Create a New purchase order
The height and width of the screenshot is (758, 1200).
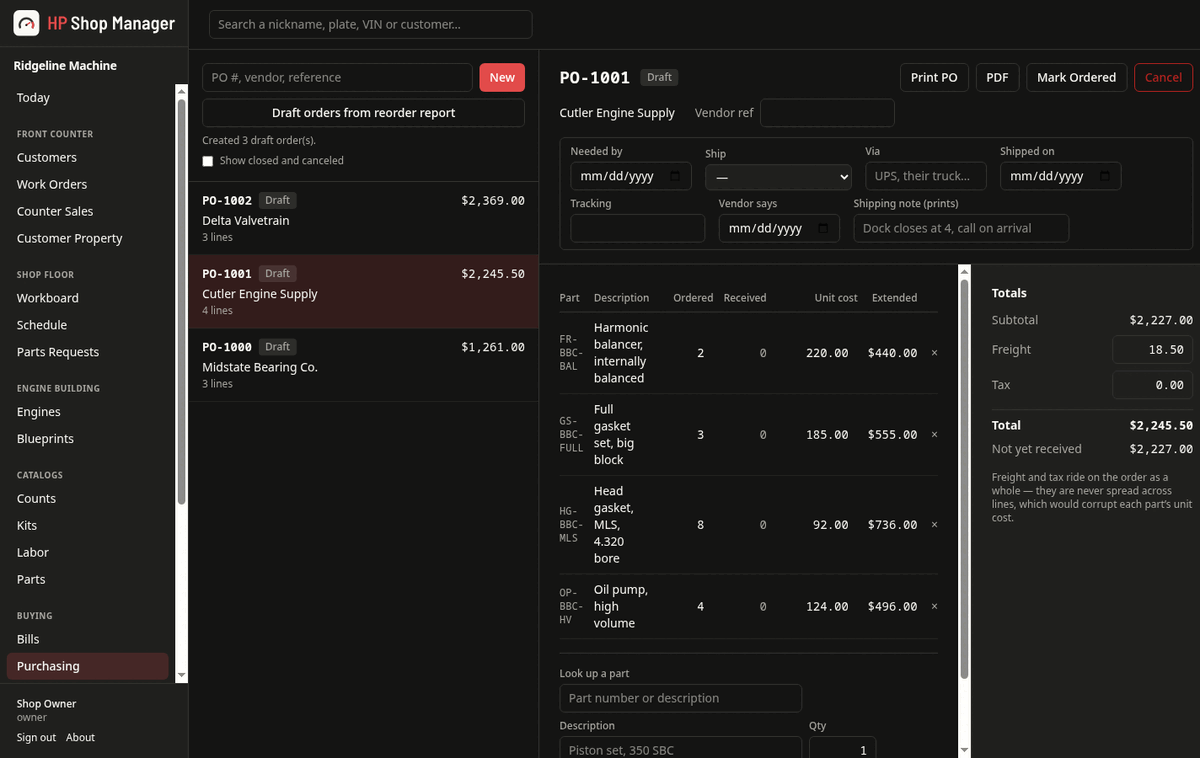point(502,78)
